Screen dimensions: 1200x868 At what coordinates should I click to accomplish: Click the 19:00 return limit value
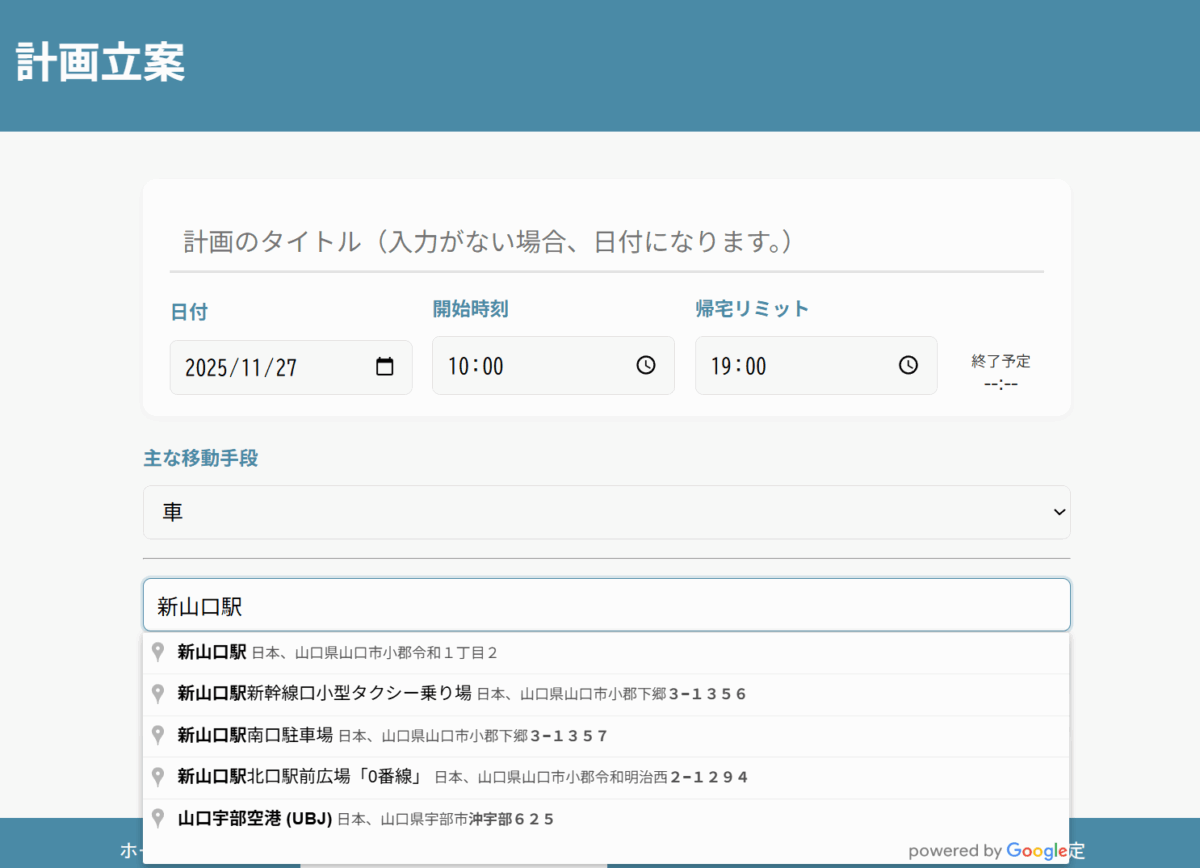point(739,366)
